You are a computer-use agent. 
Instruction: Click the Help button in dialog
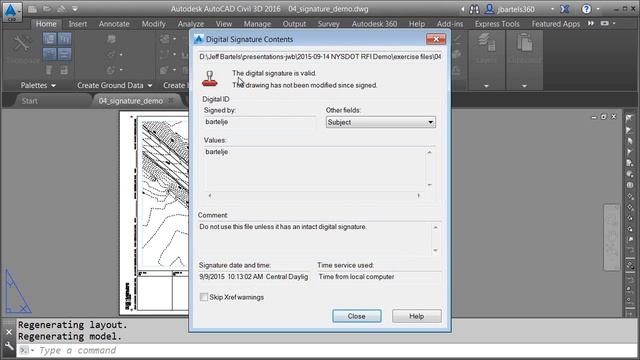pyautogui.click(x=417, y=316)
